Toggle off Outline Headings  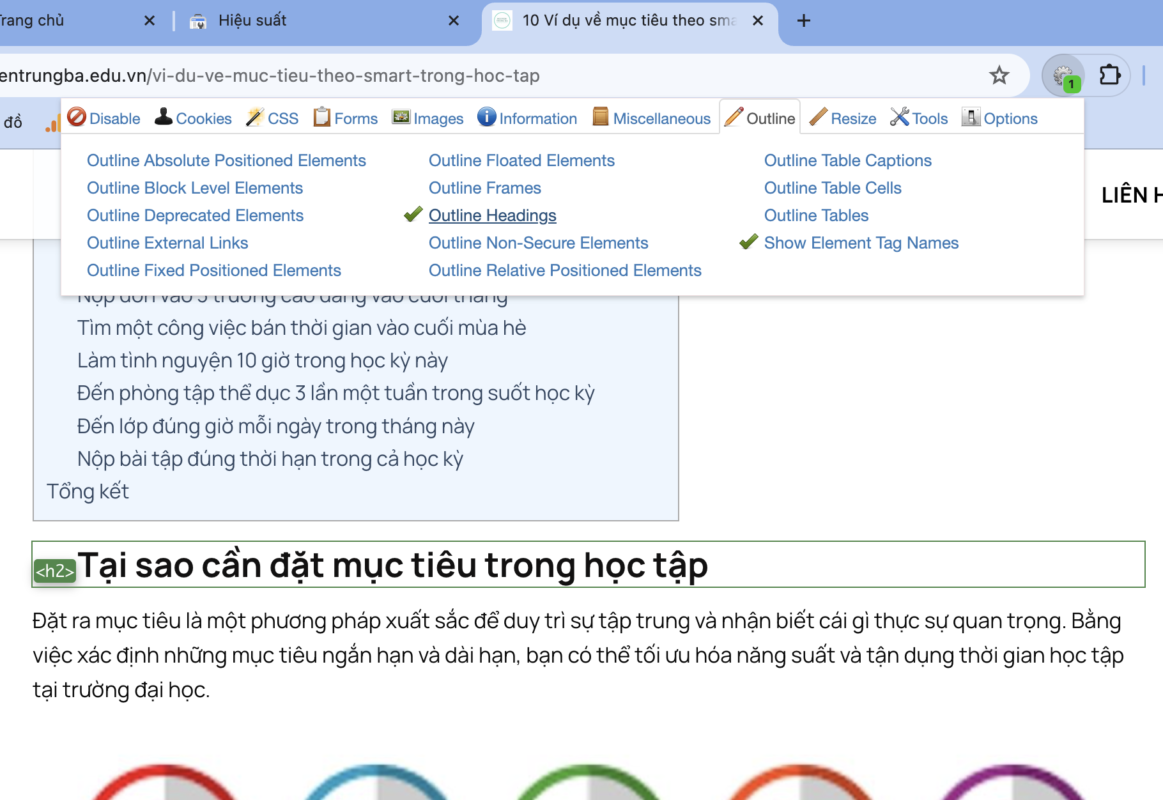(492, 215)
